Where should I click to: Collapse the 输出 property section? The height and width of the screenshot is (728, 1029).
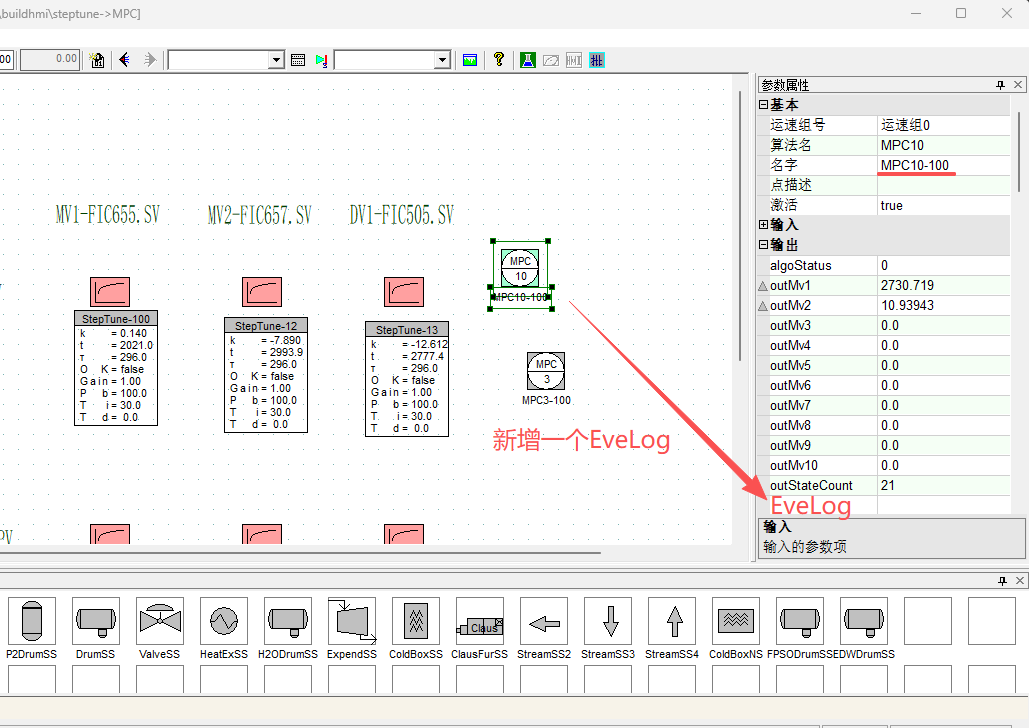point(764,245)
